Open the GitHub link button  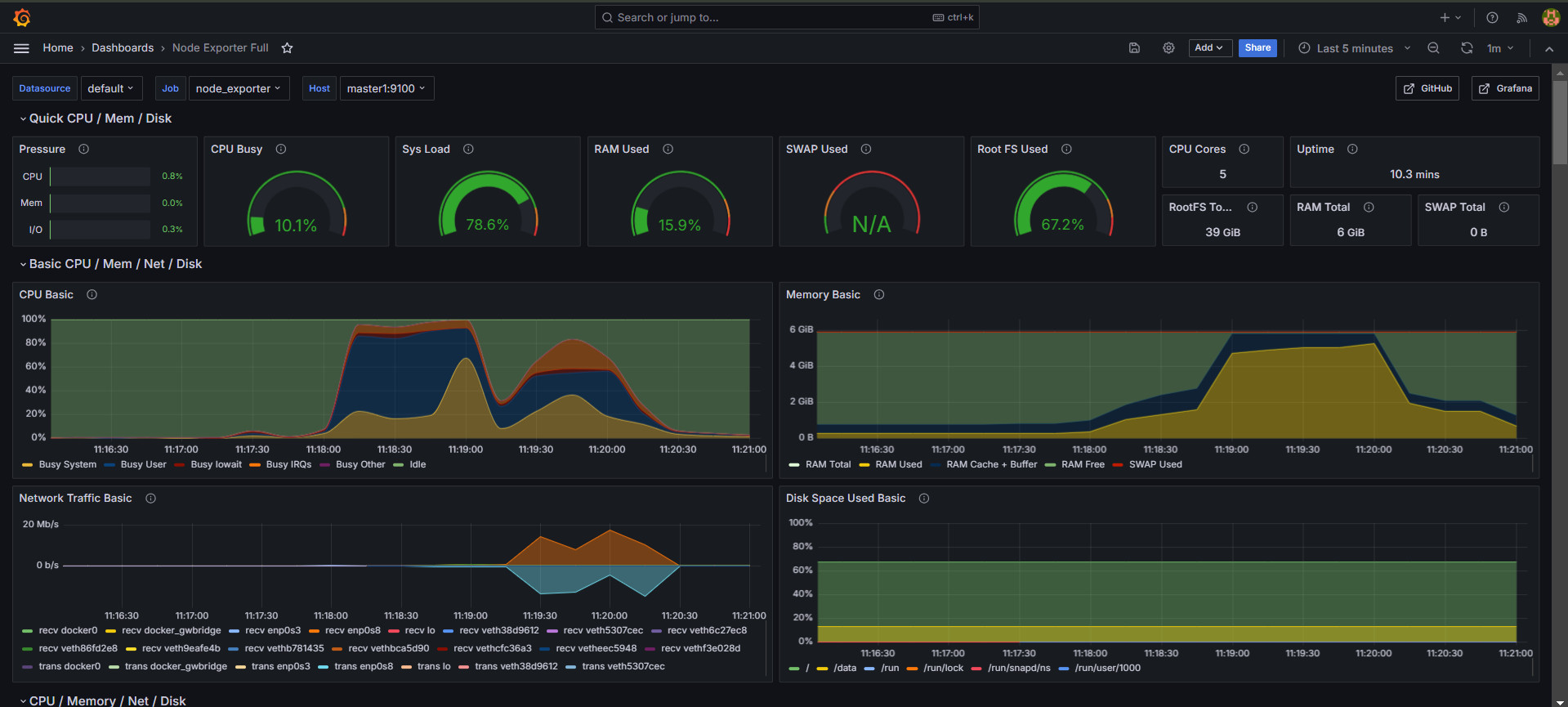1427,88
